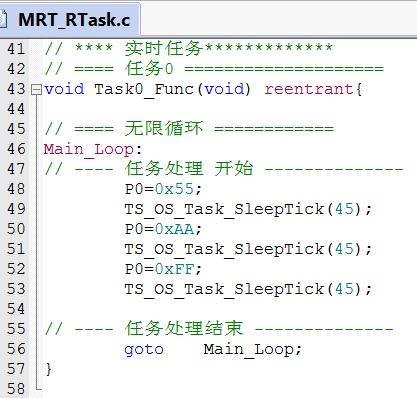Click TS_OS_Task_SleepTick(45) on line 49
The width and height of the screenshot is (417, 398).
(x=248, y=210)
